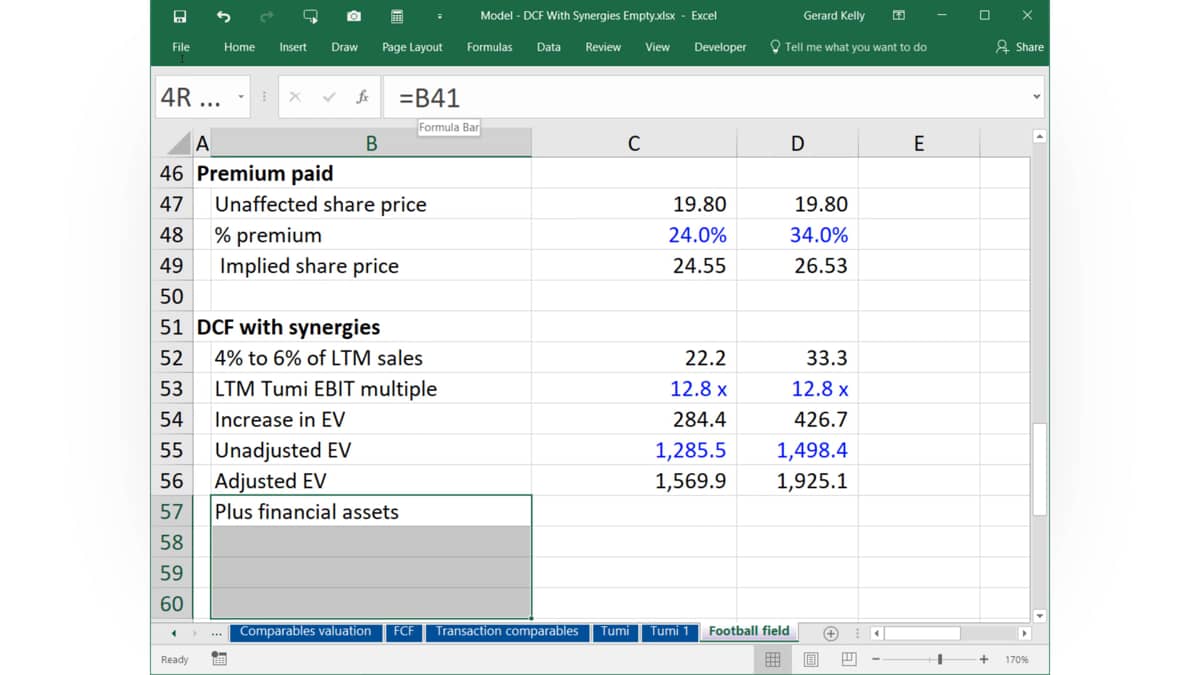
Task: Click the ellipsis to show hidden sheet tabs
Action: click(216, 633)
